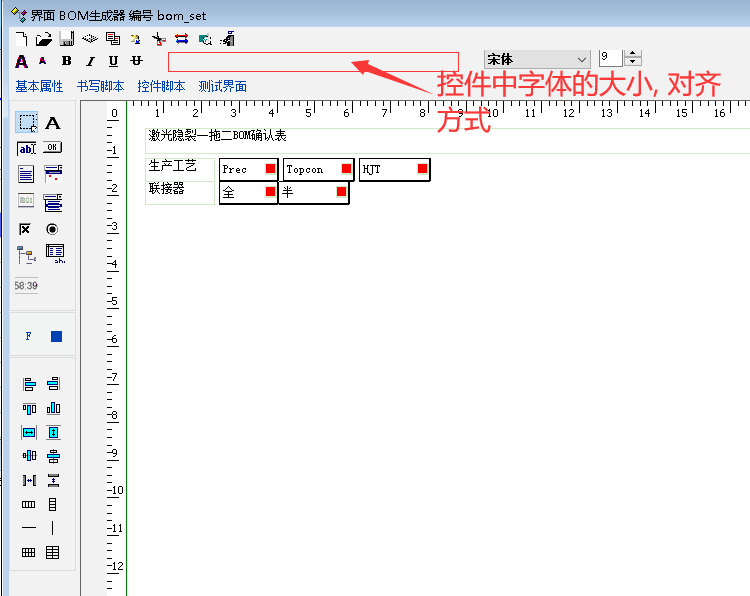Click the scissors cut icon
This screenshot has width=750, height=596.
click(158, 39)
